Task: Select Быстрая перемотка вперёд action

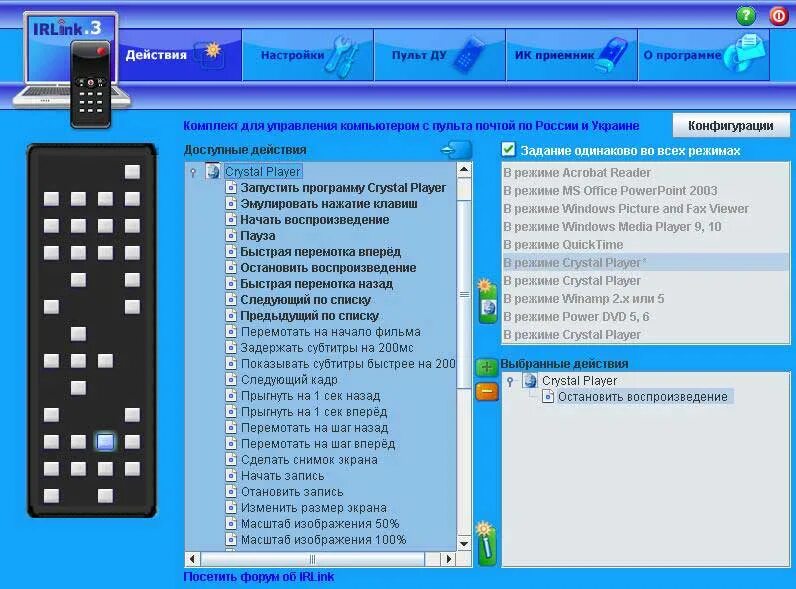Action: click(x=320, y=252)
